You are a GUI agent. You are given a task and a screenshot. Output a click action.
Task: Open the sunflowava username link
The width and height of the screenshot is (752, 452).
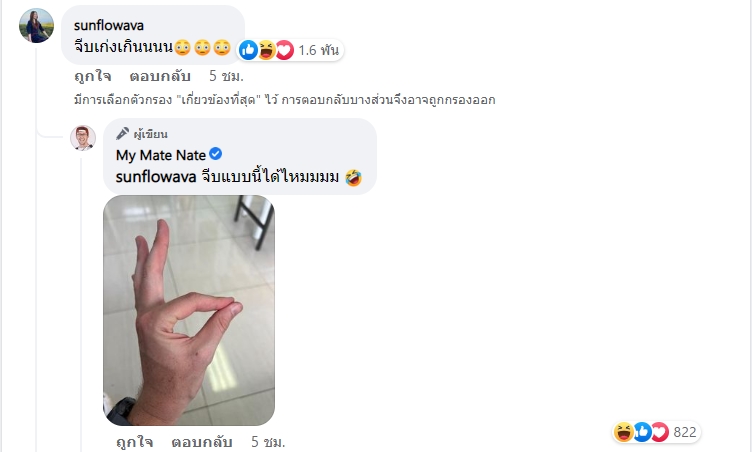[109, 25]
